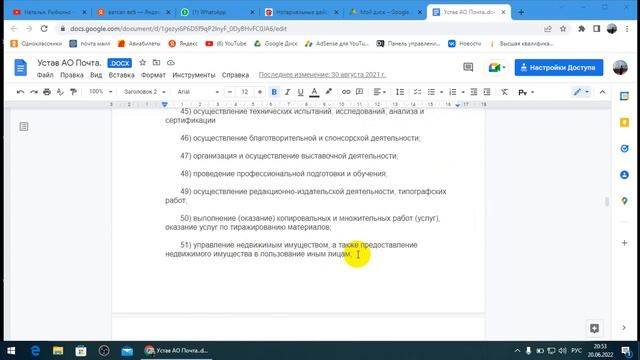Open Google Docs home icon
Image resolution: width=640 pixels, height=360 pixels.
coord(20,67)
